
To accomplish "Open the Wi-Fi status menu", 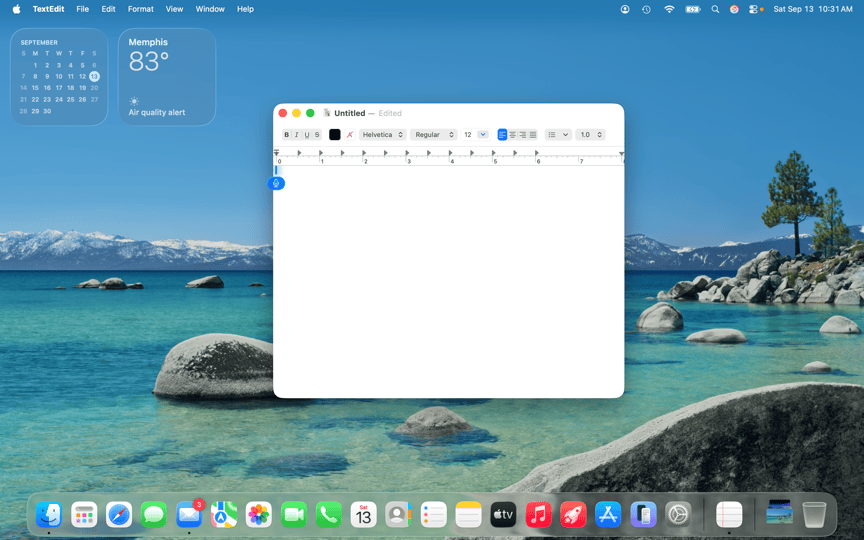I will (669, 9).
